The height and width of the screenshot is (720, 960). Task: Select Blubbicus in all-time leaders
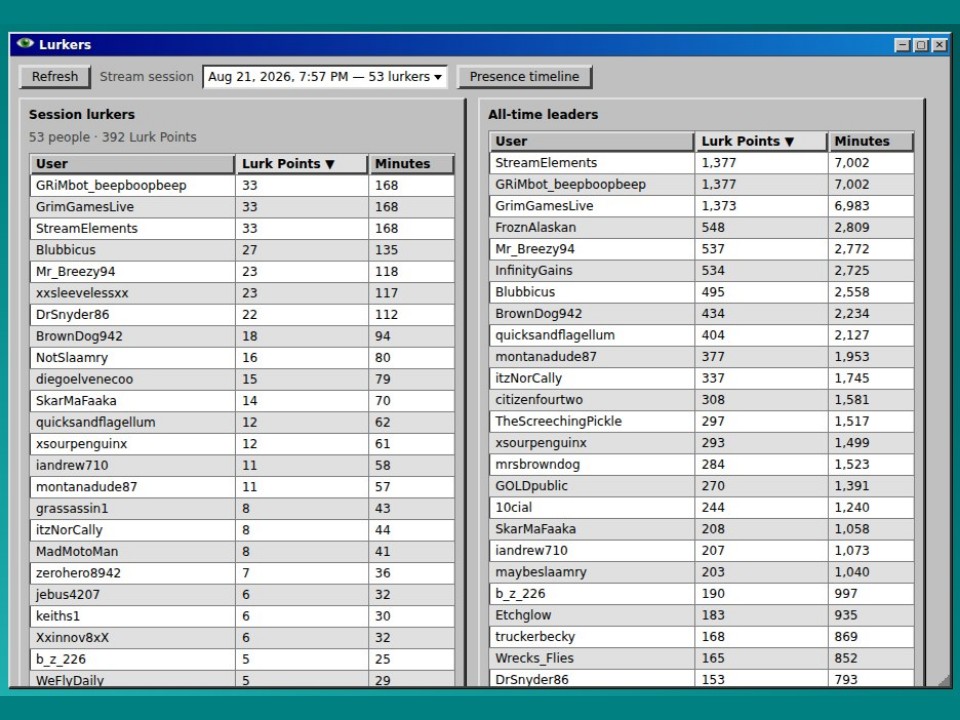click(702, 292)
